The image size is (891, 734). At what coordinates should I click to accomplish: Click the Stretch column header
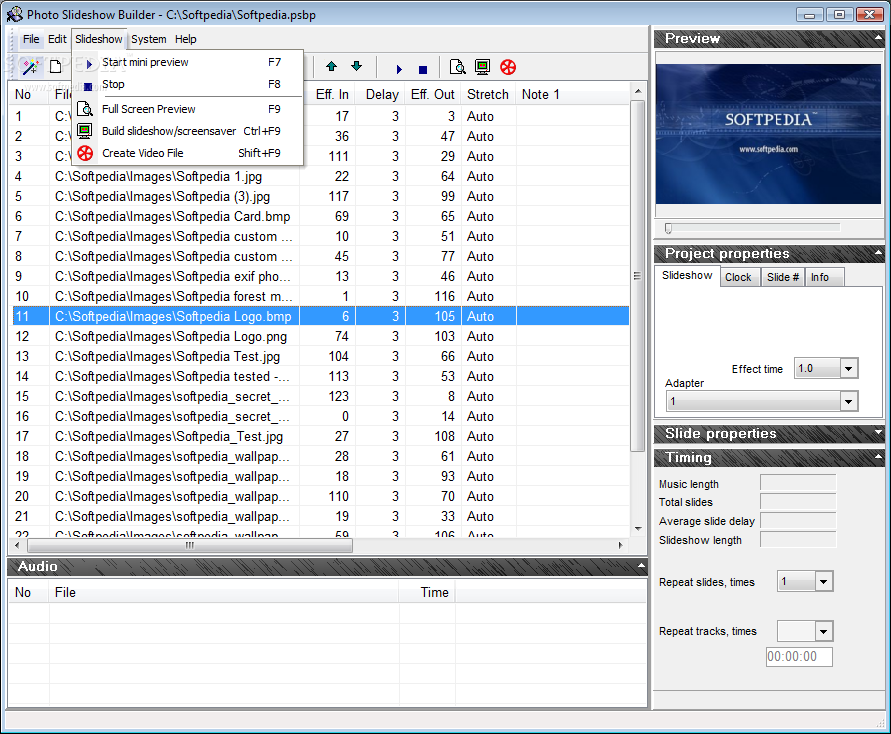488,94
